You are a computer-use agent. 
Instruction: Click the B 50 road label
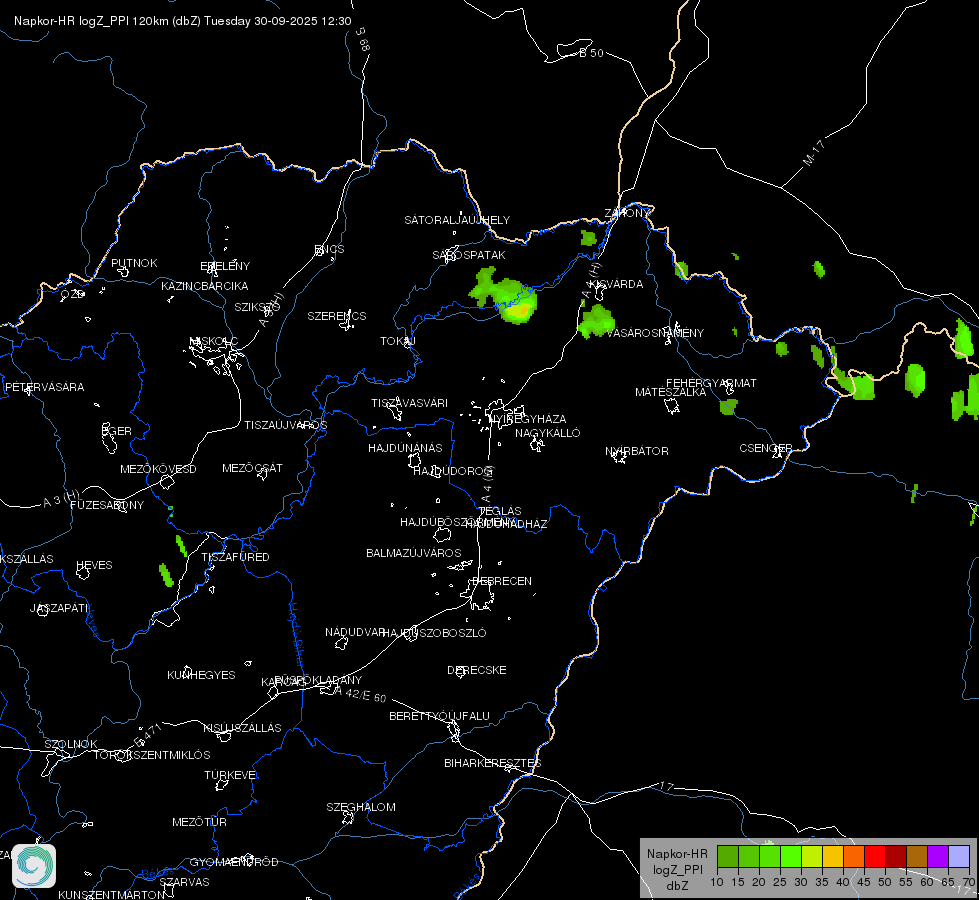(x=591, y=53)
